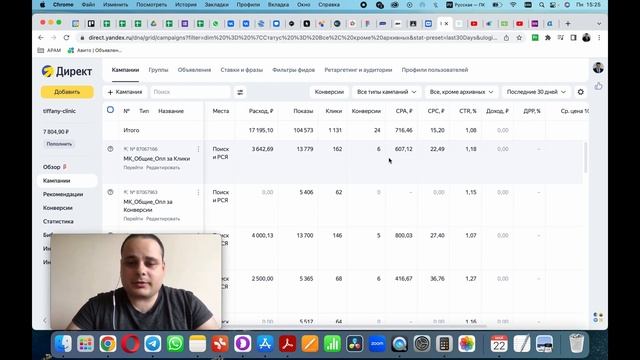Open Рекомендации in the left sidebar

click(x=63, y=194)
